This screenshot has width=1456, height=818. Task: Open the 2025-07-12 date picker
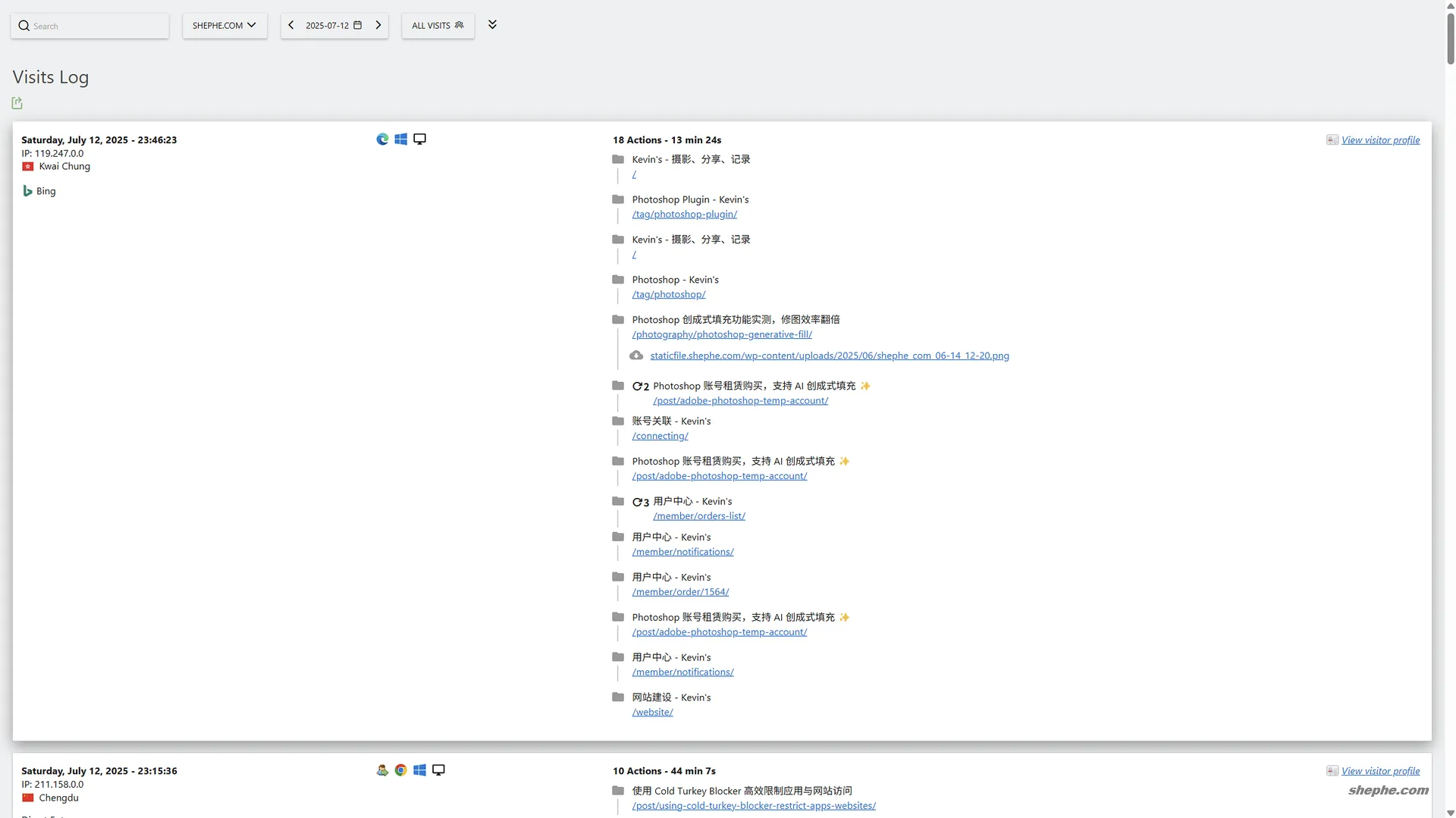pos(334,26)
